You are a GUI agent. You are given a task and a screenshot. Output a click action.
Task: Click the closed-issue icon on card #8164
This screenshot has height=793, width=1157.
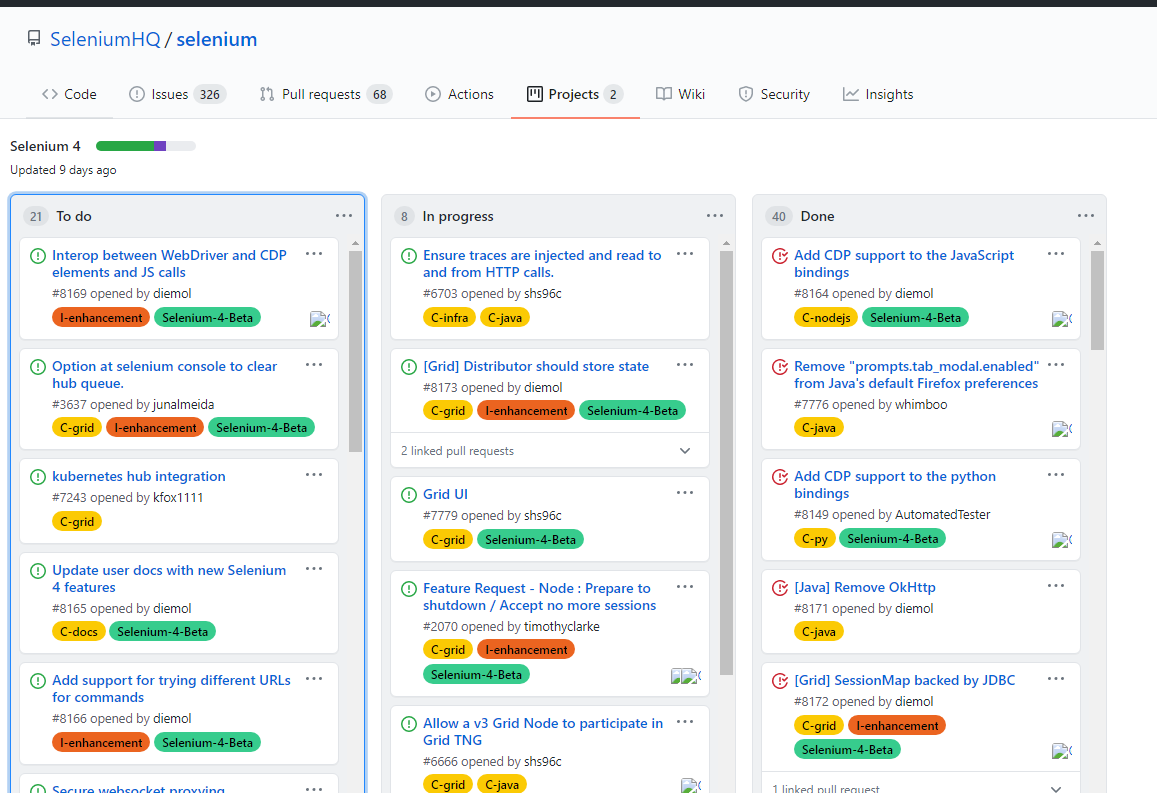(x=780, y=256)
